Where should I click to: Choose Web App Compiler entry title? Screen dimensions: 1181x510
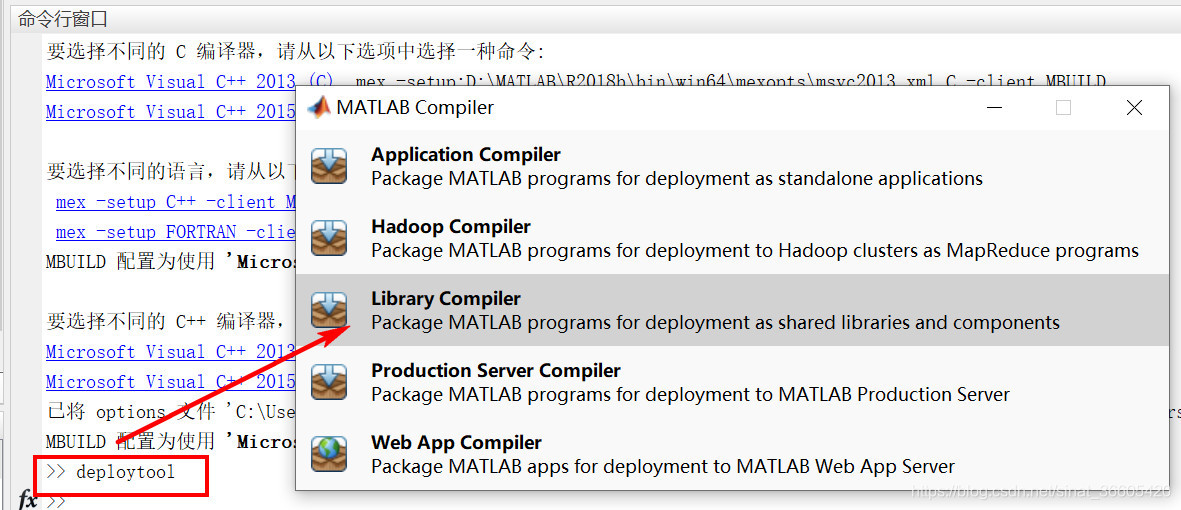coord(456,442)
